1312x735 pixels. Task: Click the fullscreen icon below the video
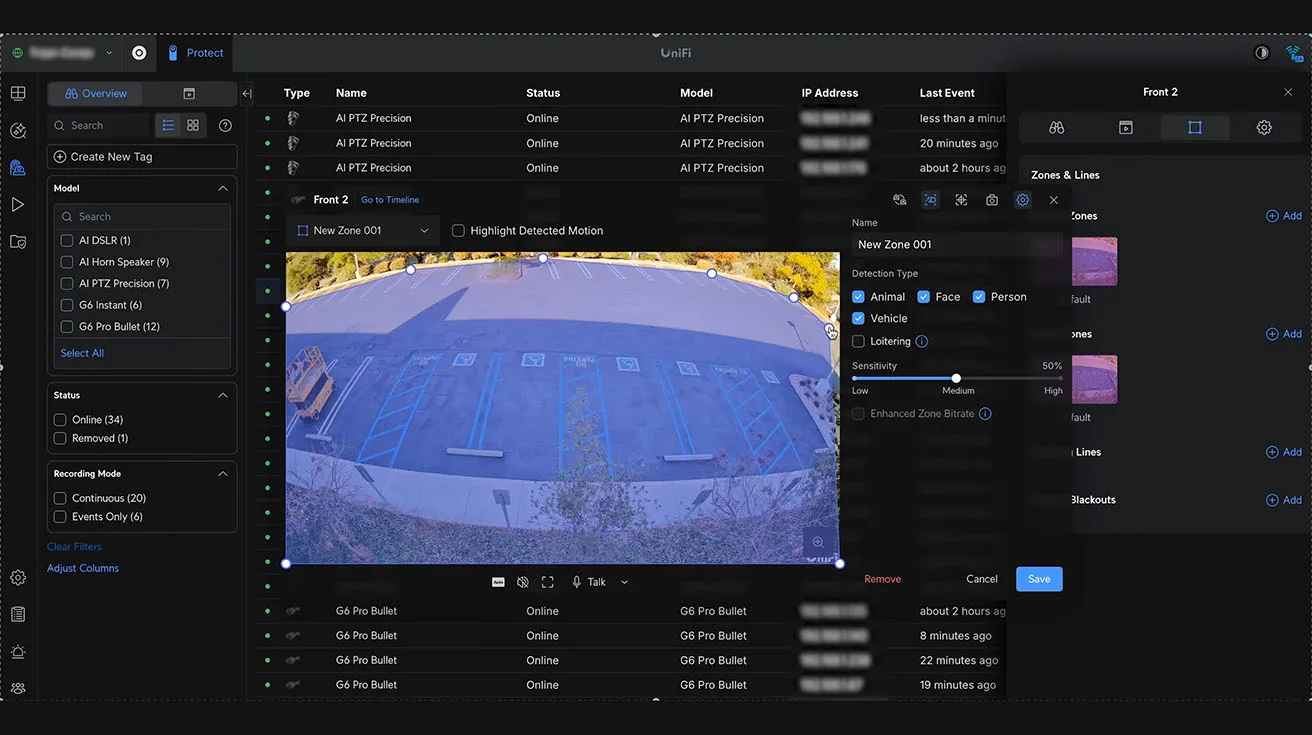tap(547, 582)
